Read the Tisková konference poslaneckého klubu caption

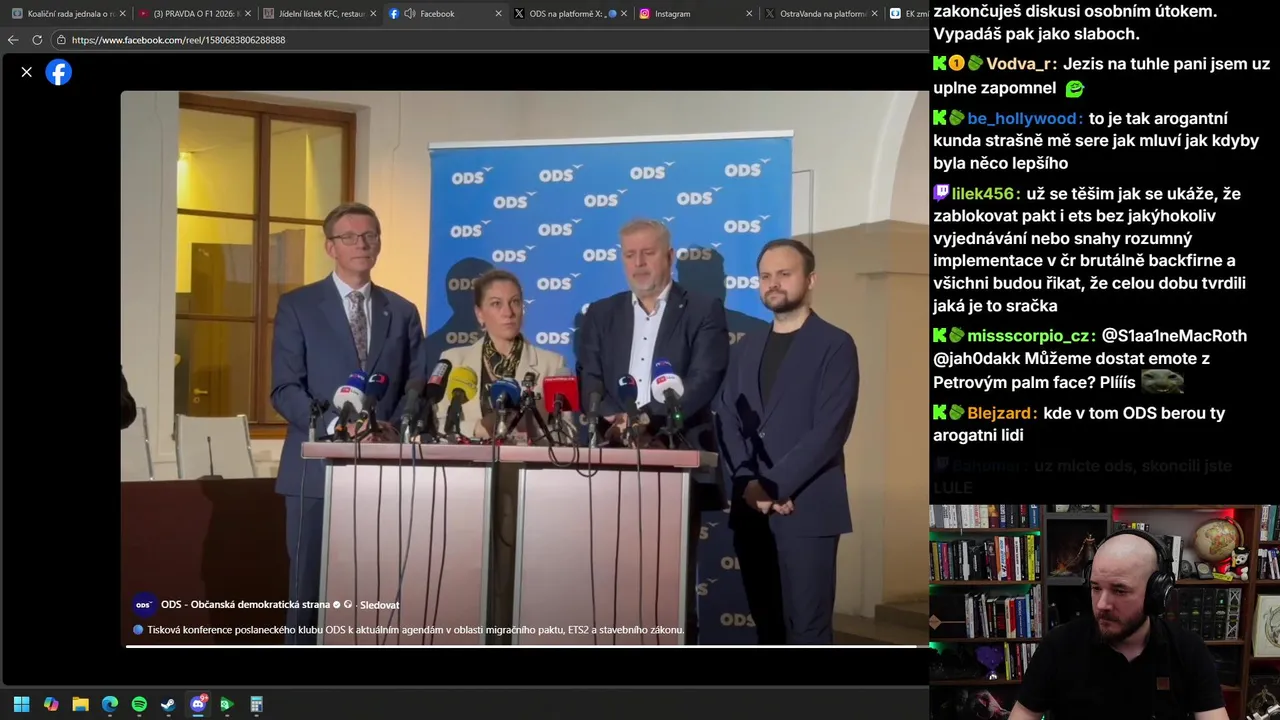coord(415,630)
